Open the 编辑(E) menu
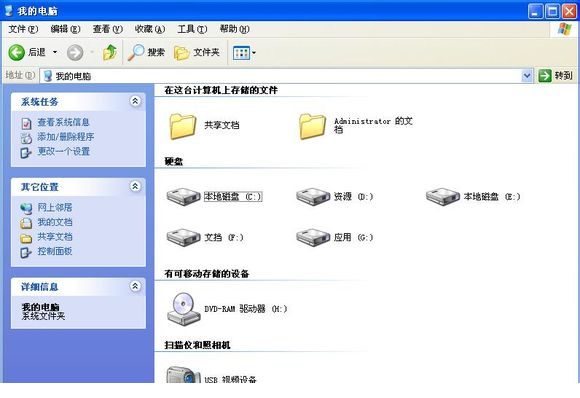The width and height of the screenshot is (580, 398). coord(65,29)
